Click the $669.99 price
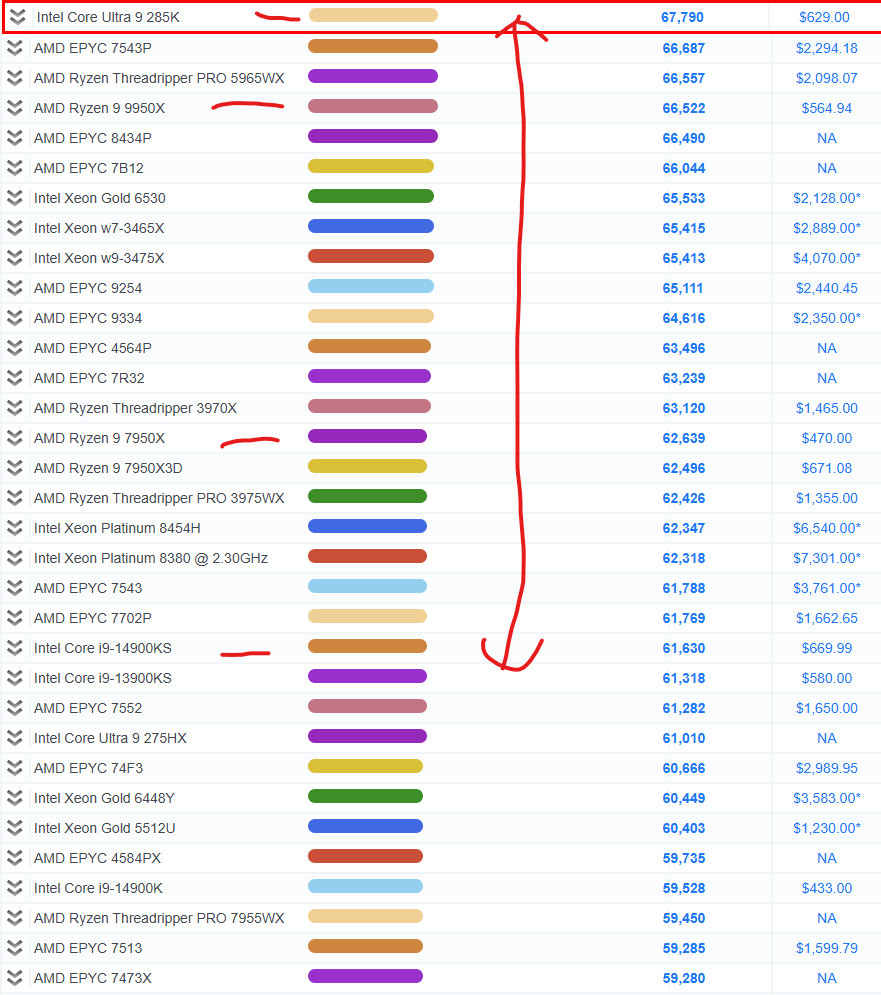881x995 pixels. pyautogui.click(x=826, y=649)
